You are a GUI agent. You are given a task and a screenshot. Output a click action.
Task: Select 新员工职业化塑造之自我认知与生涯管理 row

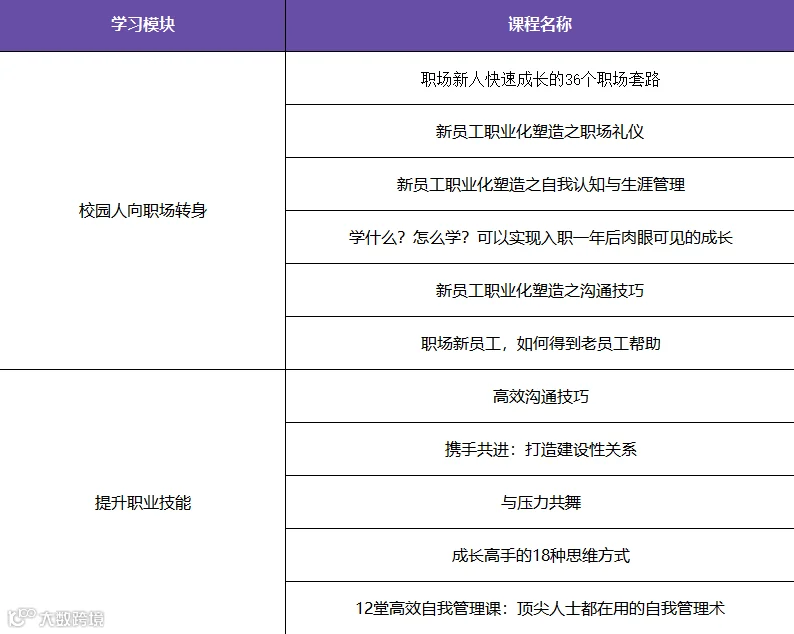(x=540, y=184)
